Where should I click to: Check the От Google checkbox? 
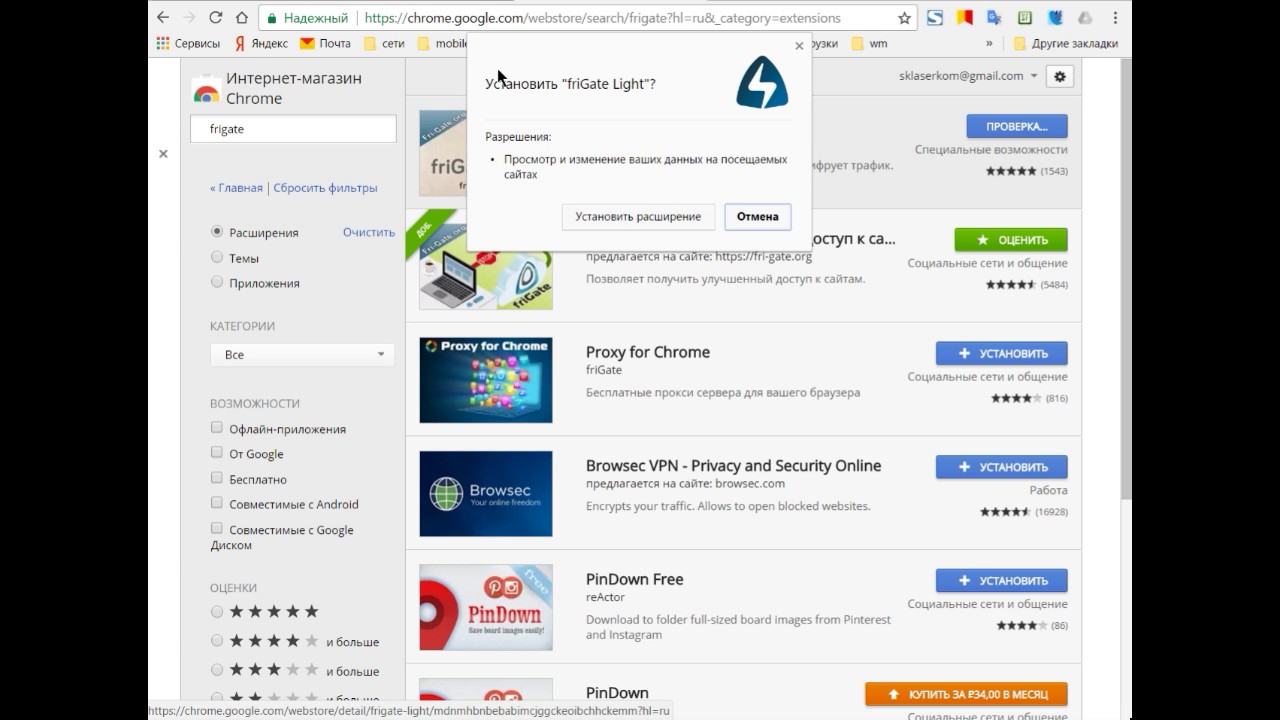(217, 453)
